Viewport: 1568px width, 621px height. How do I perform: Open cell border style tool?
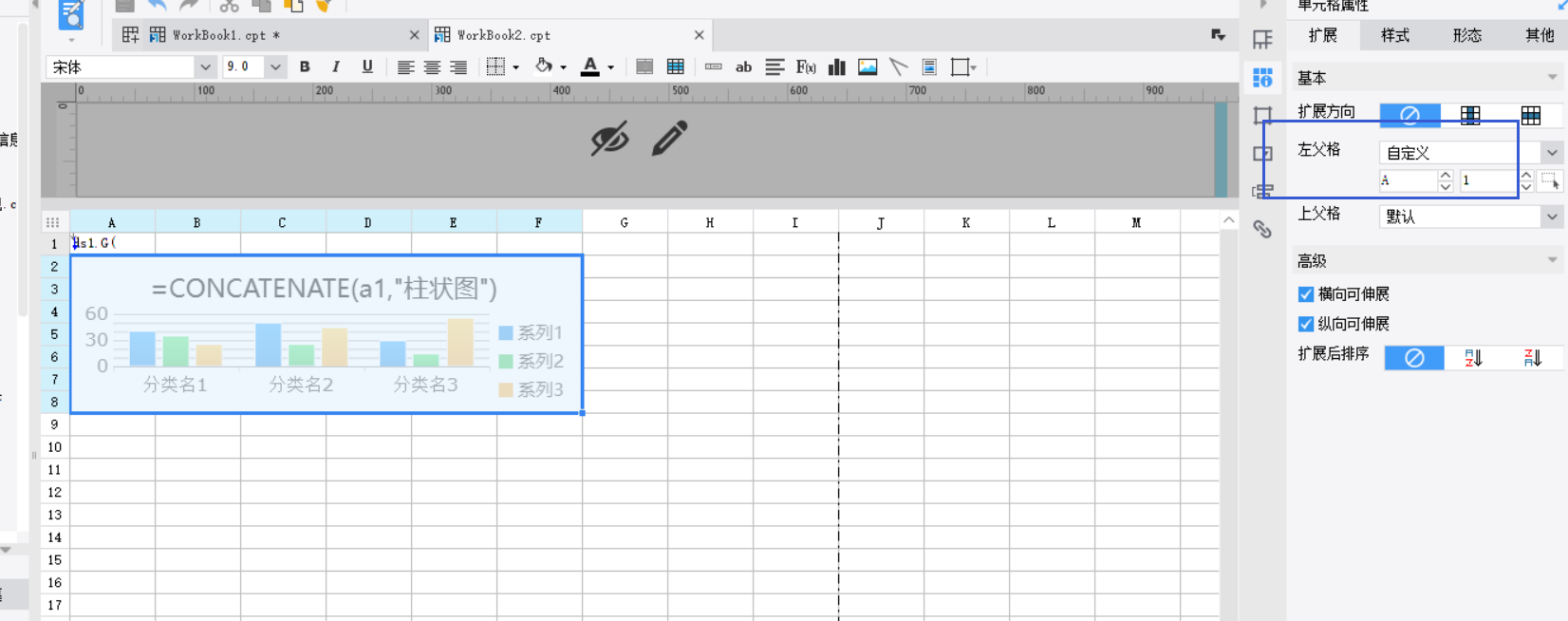tap(495, 66)
